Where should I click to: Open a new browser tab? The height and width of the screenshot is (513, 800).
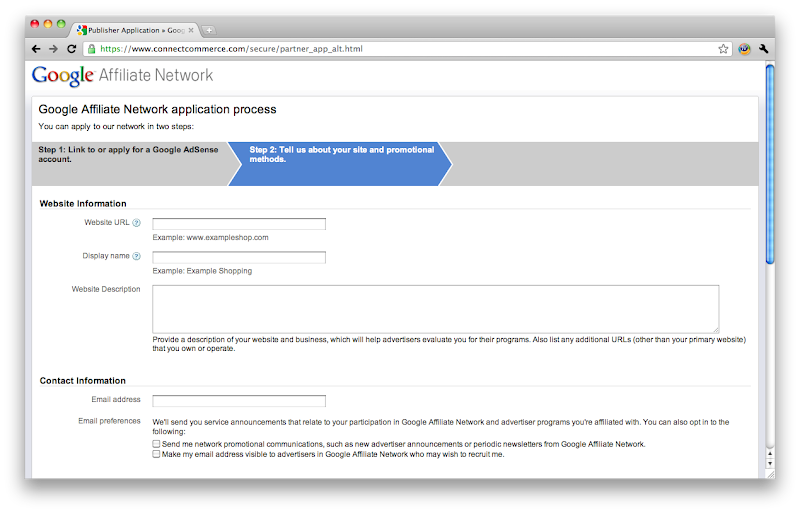point(209,30)
